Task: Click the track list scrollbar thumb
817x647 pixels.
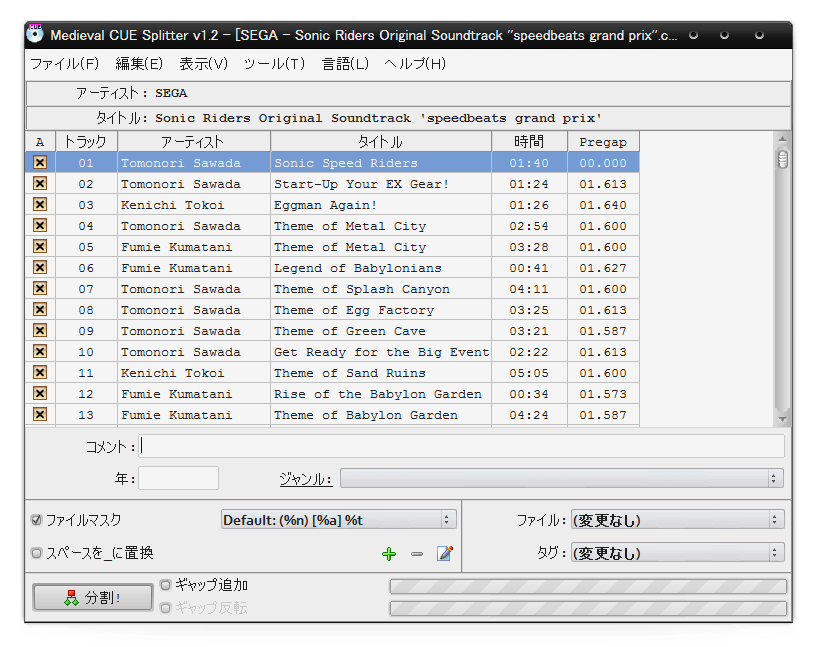Action: (783, 159)
